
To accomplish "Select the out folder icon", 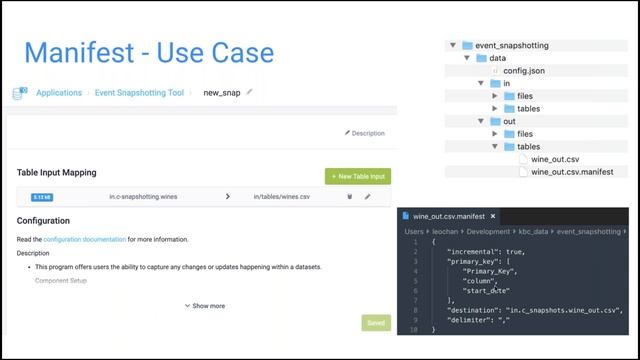I will (496, 121).
